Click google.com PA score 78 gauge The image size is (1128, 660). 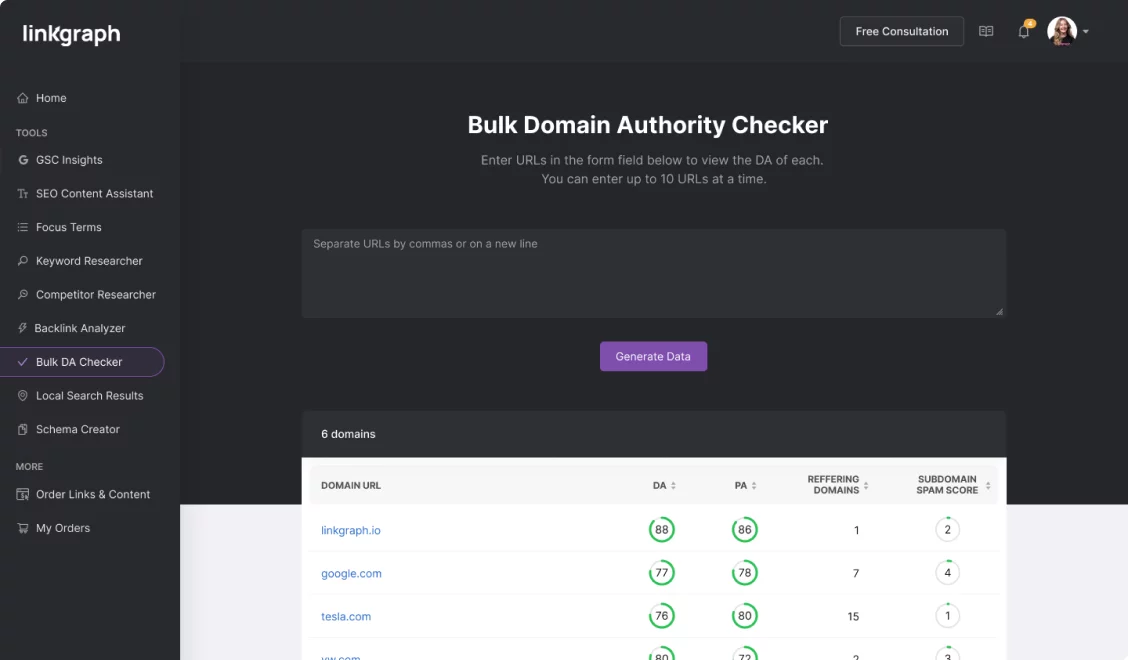[745, 573]
